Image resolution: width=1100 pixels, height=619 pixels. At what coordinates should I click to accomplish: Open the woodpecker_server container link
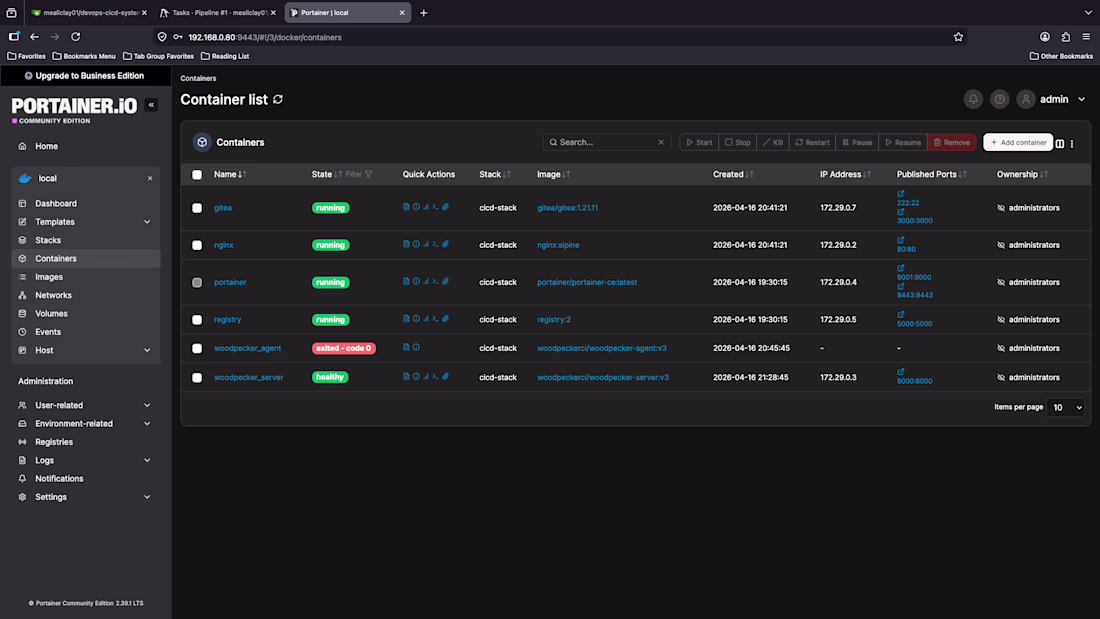248,378
